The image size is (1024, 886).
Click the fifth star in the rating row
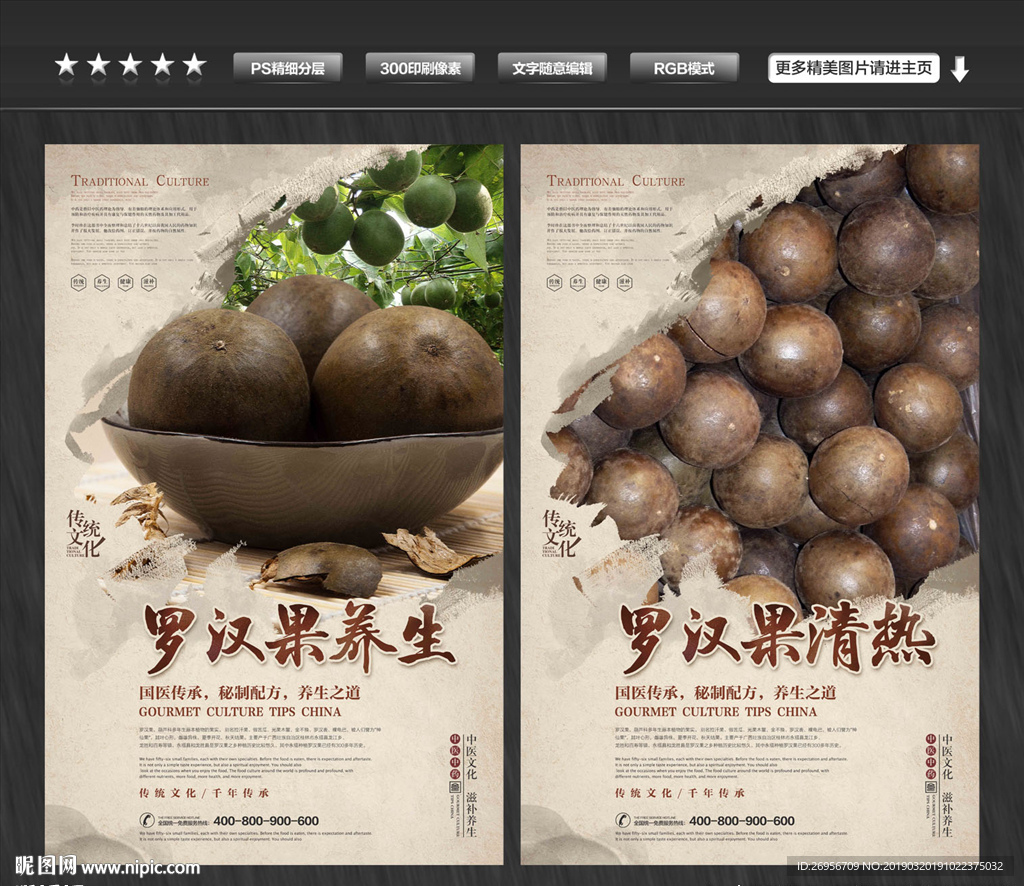tap(195, 66)
